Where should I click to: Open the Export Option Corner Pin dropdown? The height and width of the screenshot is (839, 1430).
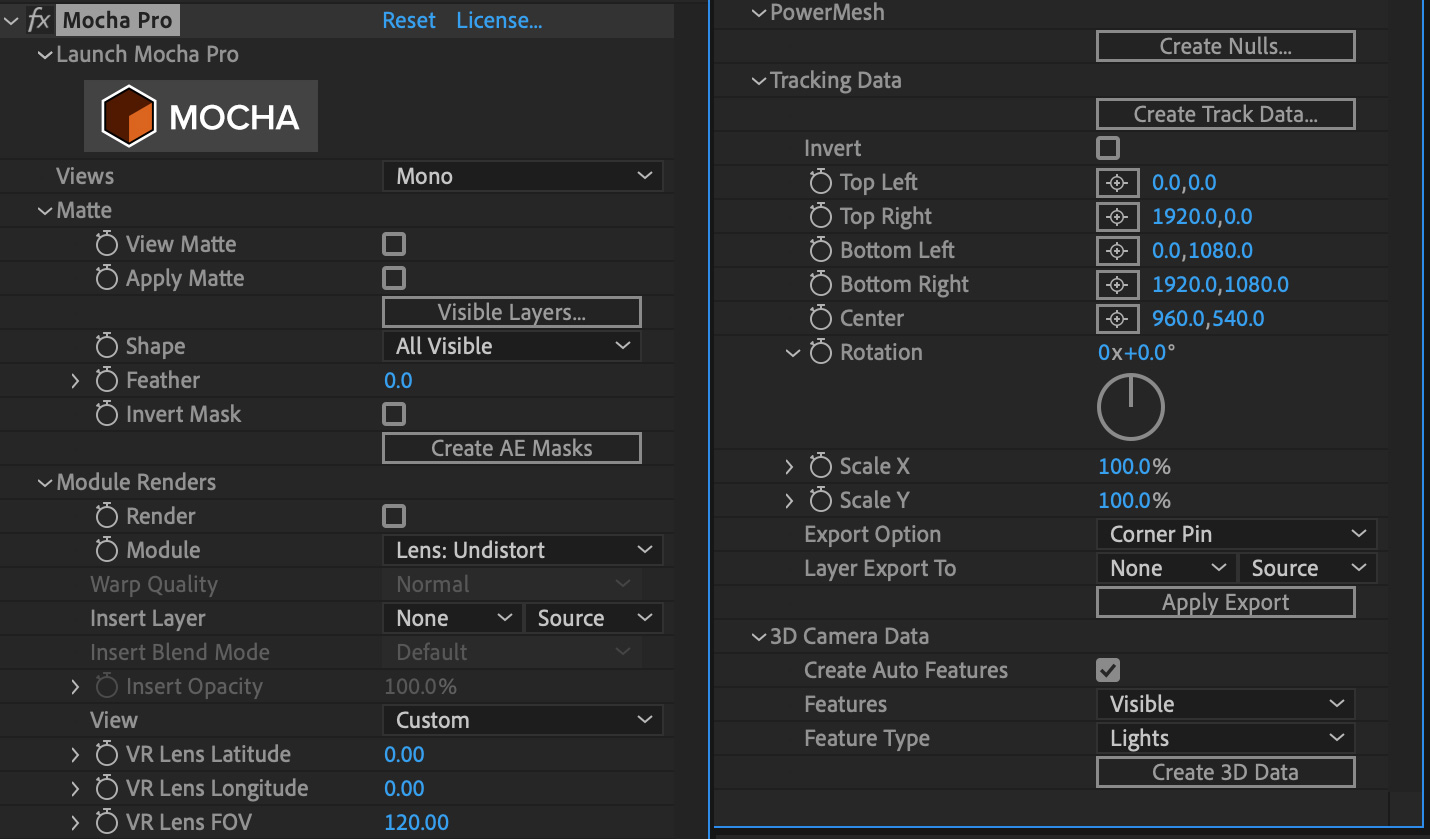(1237, 534)
